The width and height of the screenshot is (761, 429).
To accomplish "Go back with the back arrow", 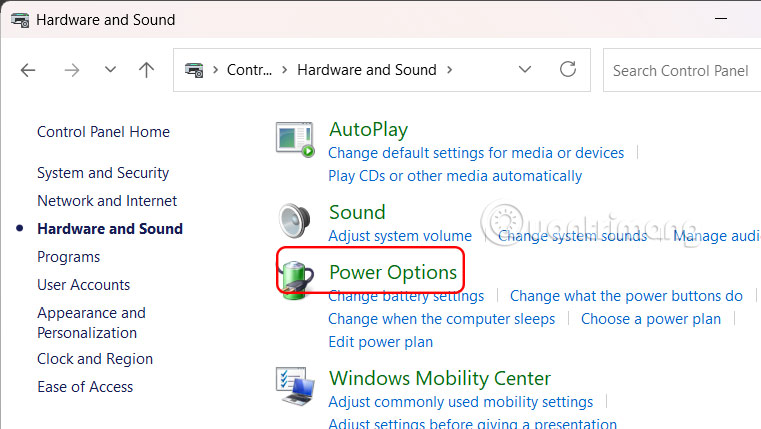I will [x=28, y=70].
